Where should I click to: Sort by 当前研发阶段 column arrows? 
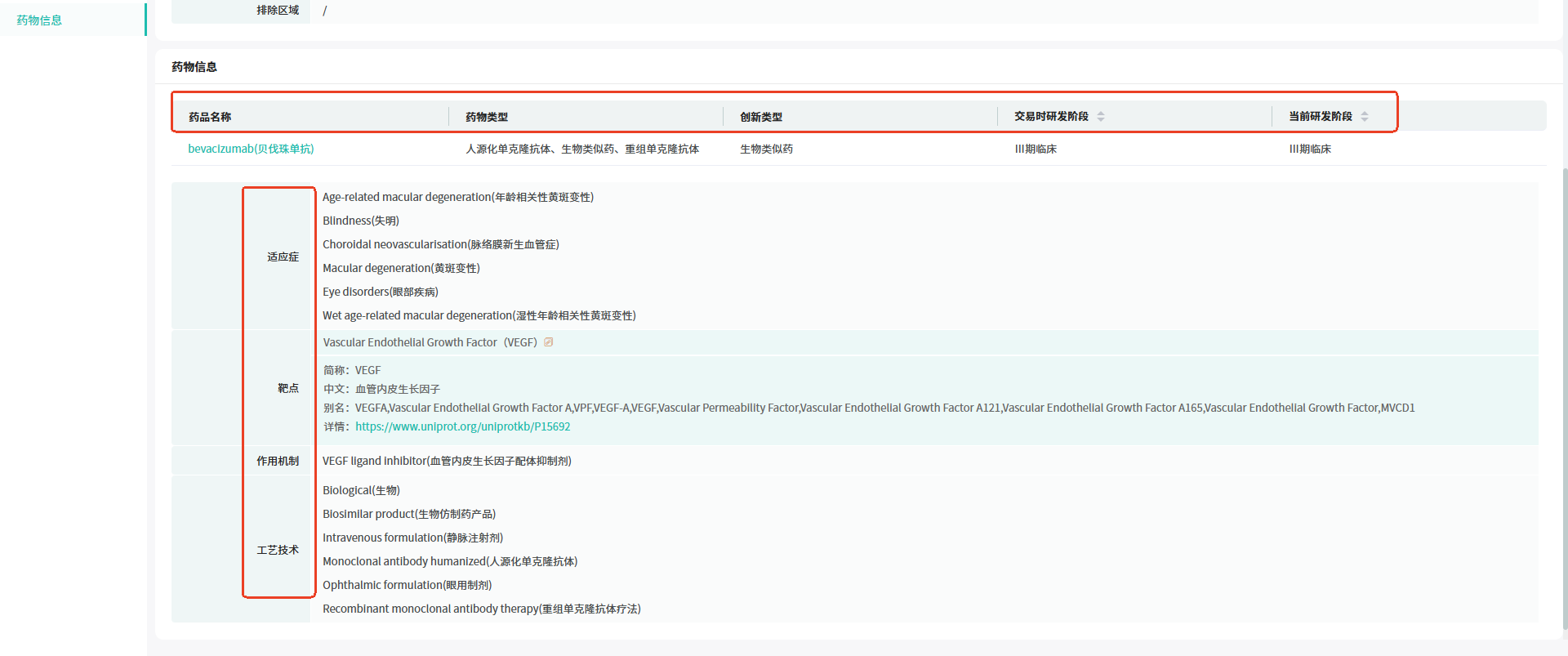[x=1365, y=117]
